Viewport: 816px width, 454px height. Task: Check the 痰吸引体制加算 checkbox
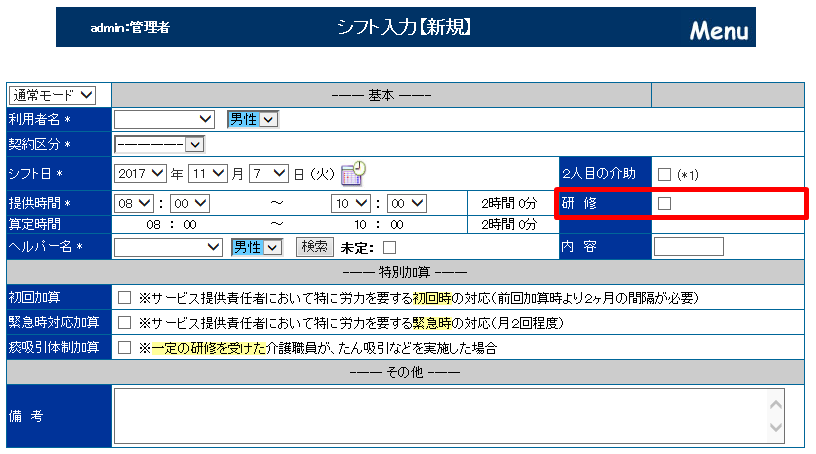click(x=125, y=349)
